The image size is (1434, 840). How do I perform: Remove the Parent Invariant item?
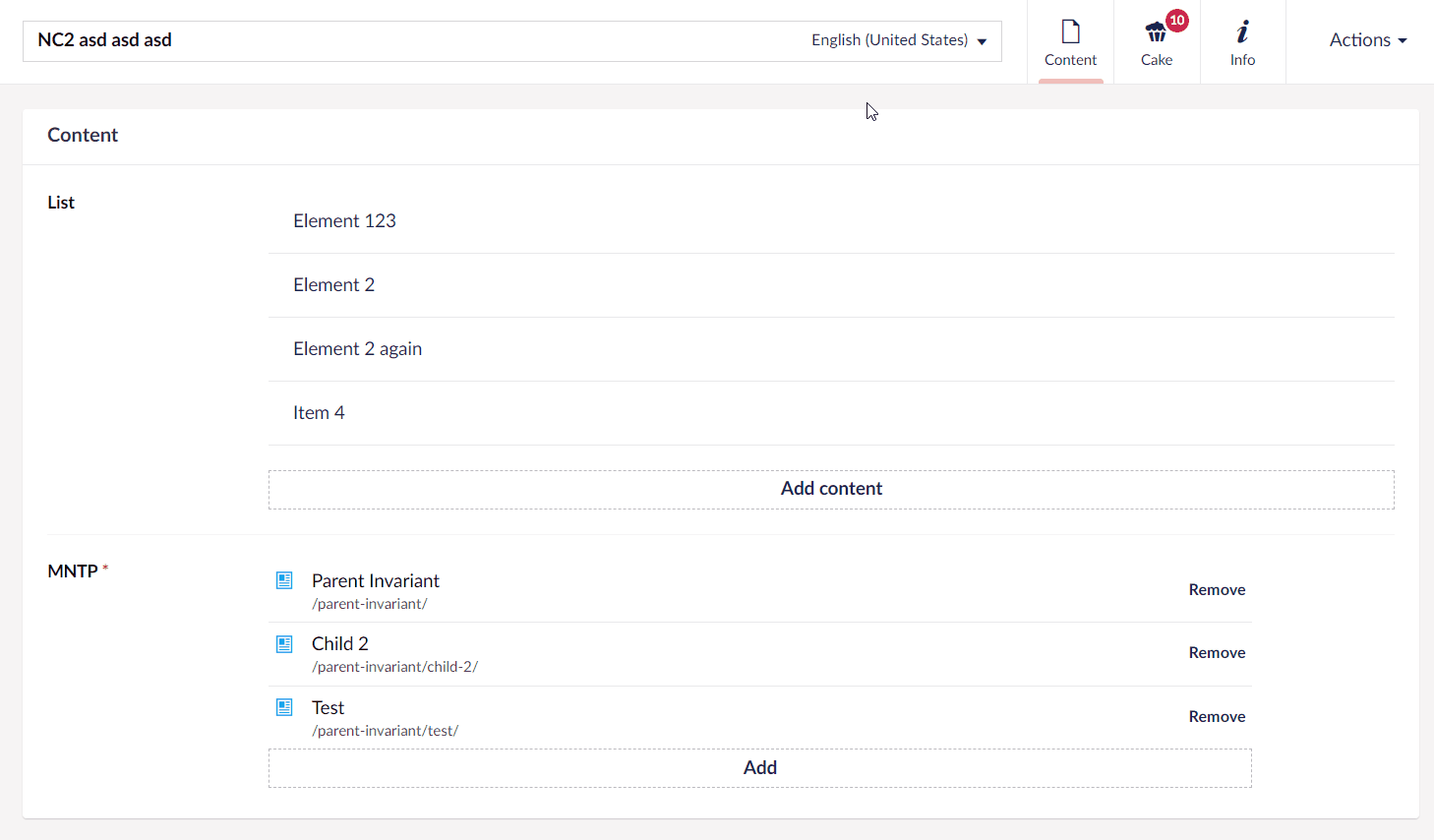pyautogui.click(x=1217, y=589)
